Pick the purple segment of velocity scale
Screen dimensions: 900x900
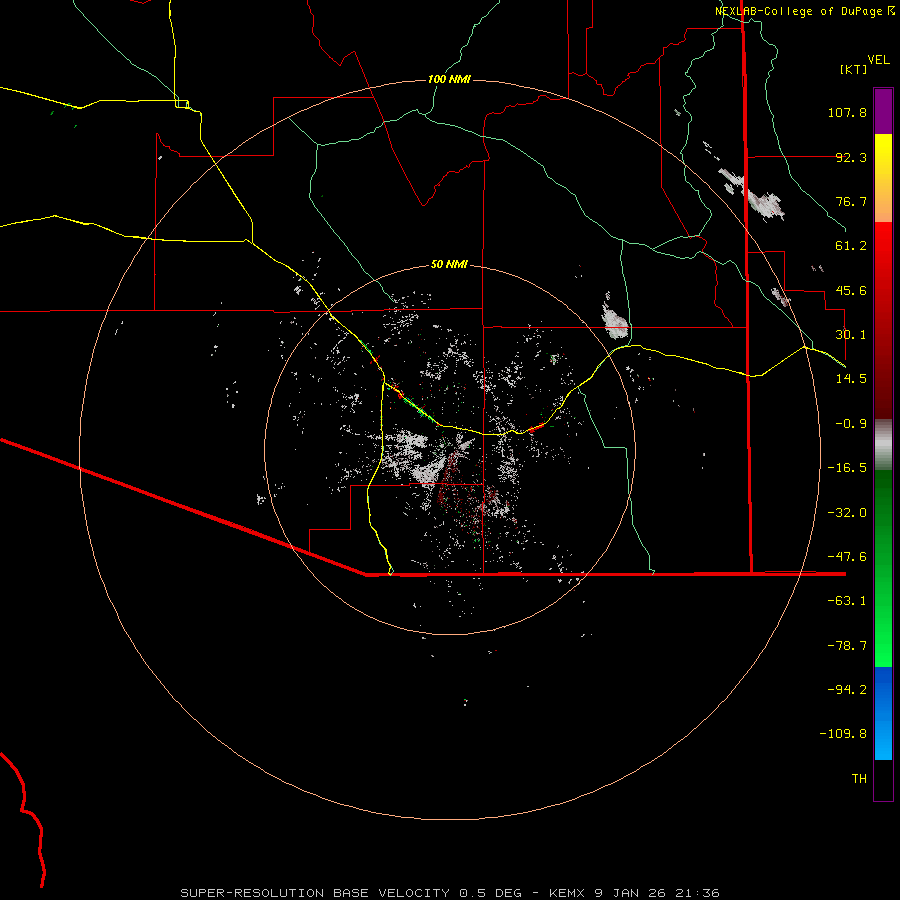point(883,112)
